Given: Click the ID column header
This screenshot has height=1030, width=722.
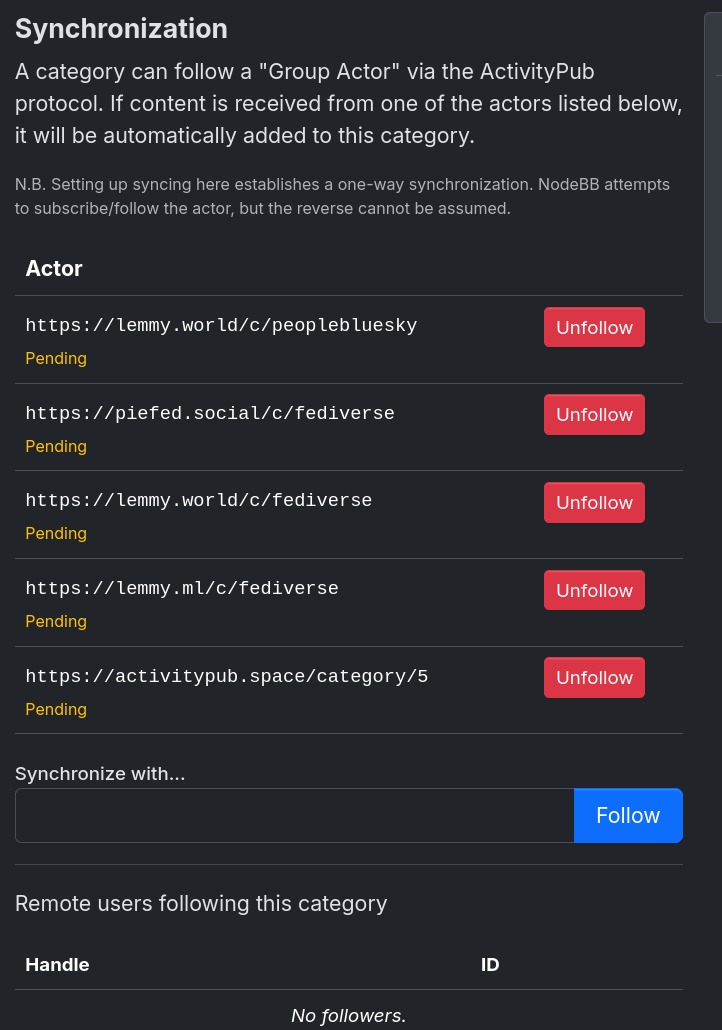Looking at the screenshot, I should 489,964.
